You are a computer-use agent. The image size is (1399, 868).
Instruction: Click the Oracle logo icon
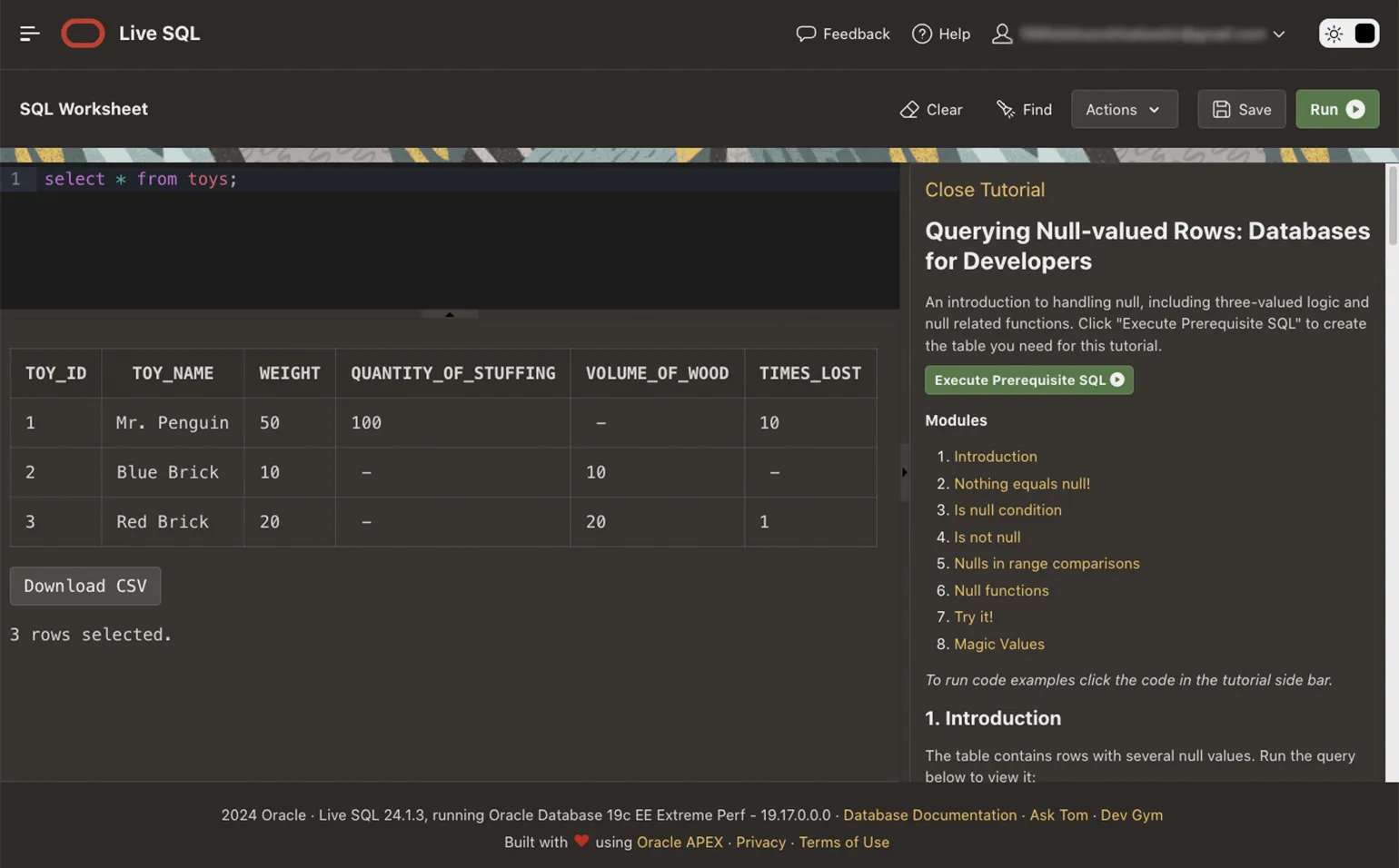coord(83,34)
